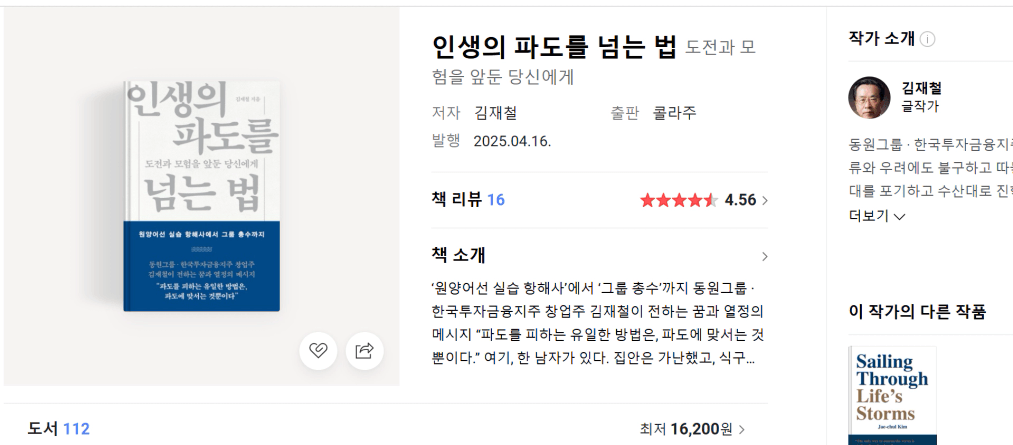Click the info icon beside 작가 소개
1013x445 pixels.
coord(928,40)
